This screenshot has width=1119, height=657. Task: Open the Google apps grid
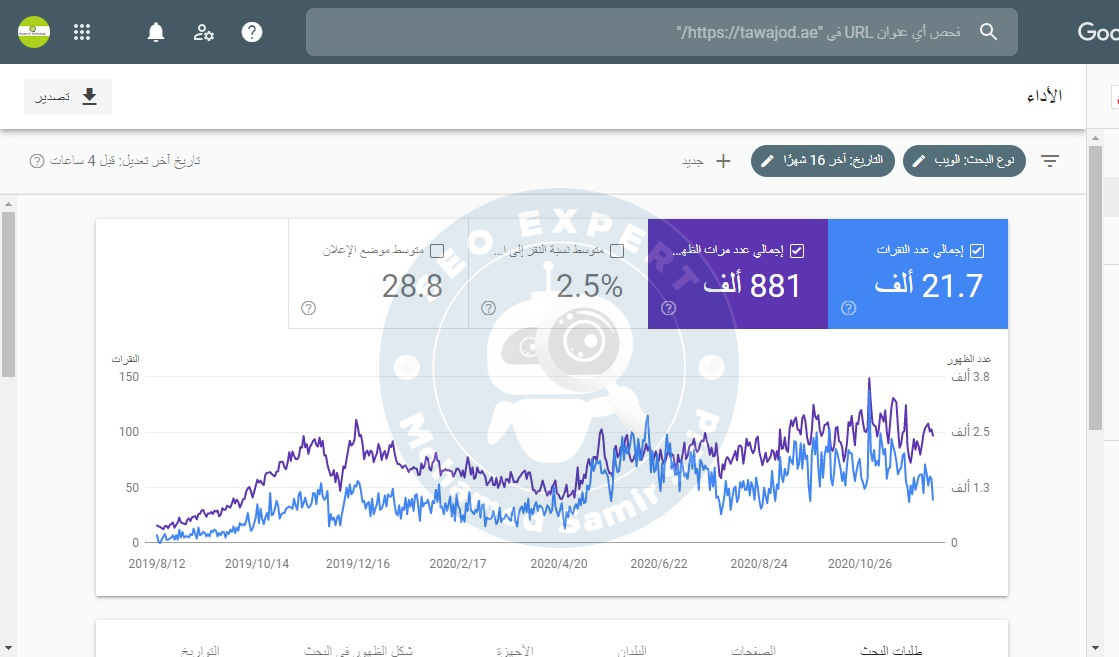pyautogui.click(x=82, y=32)
